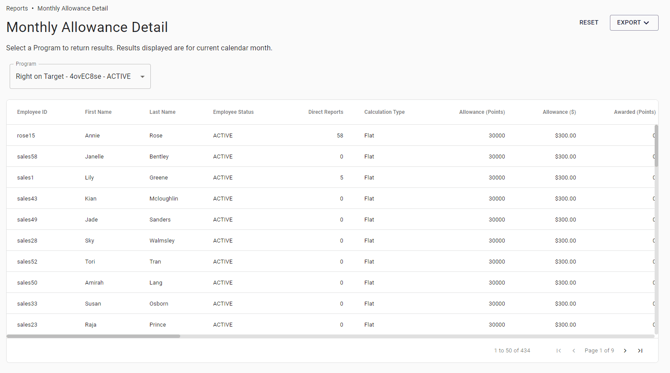Click first name Amirah
This screenshot has height=373, width=670.
(94, 282)
